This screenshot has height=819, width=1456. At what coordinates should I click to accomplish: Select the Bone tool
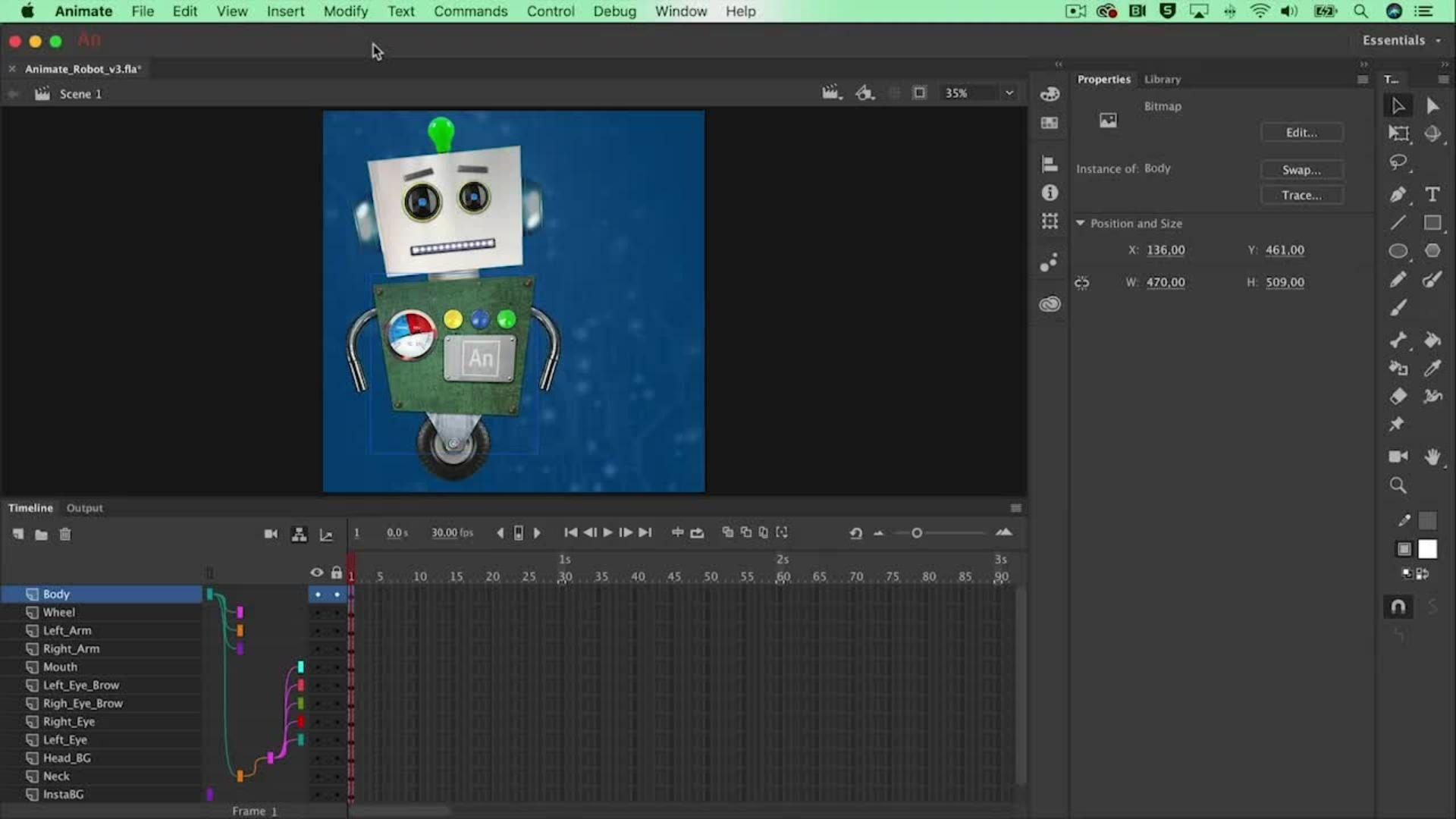pyautogui.click(x=1399, y=340)
